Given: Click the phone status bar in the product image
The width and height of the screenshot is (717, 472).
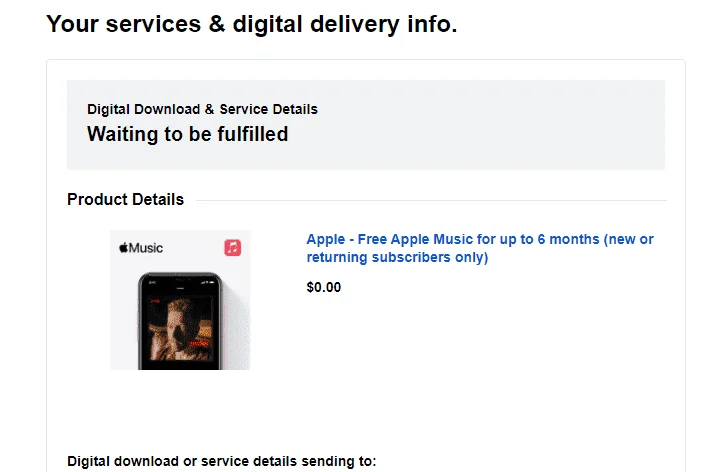Looking at the screenshot, I should coord(180,283).
